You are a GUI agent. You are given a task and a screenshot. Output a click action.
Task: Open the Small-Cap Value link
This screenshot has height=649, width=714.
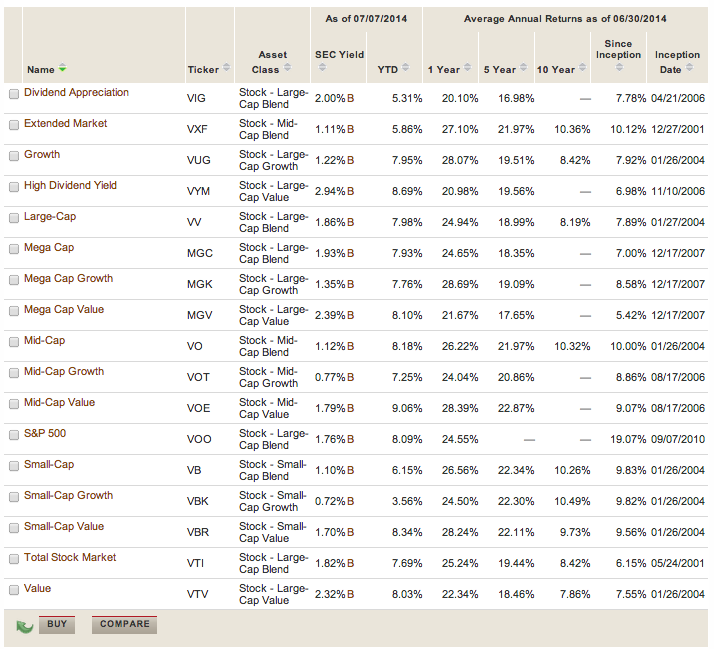point(64,526)
